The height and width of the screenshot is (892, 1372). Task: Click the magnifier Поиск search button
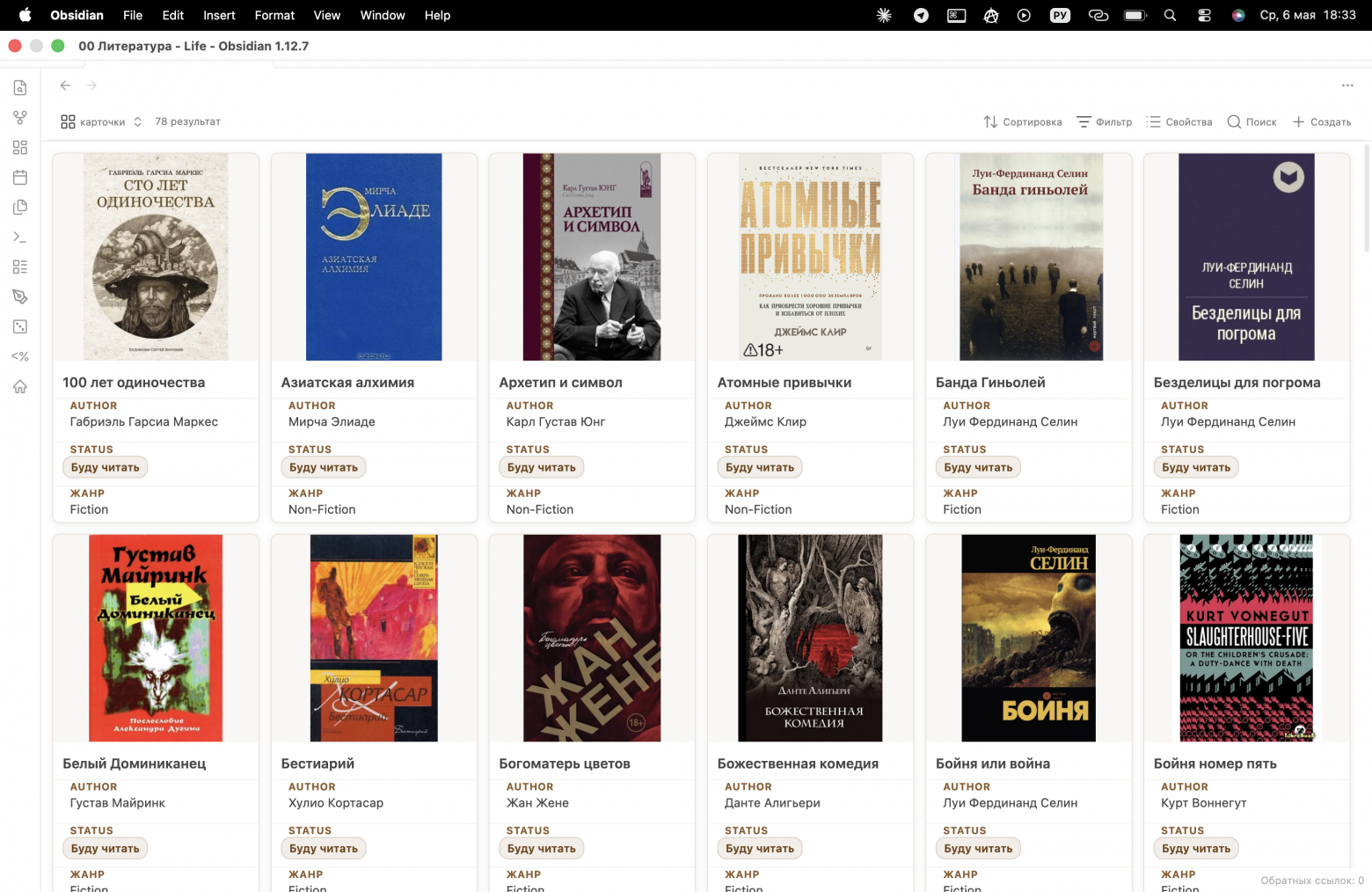tap(1252, 122)
